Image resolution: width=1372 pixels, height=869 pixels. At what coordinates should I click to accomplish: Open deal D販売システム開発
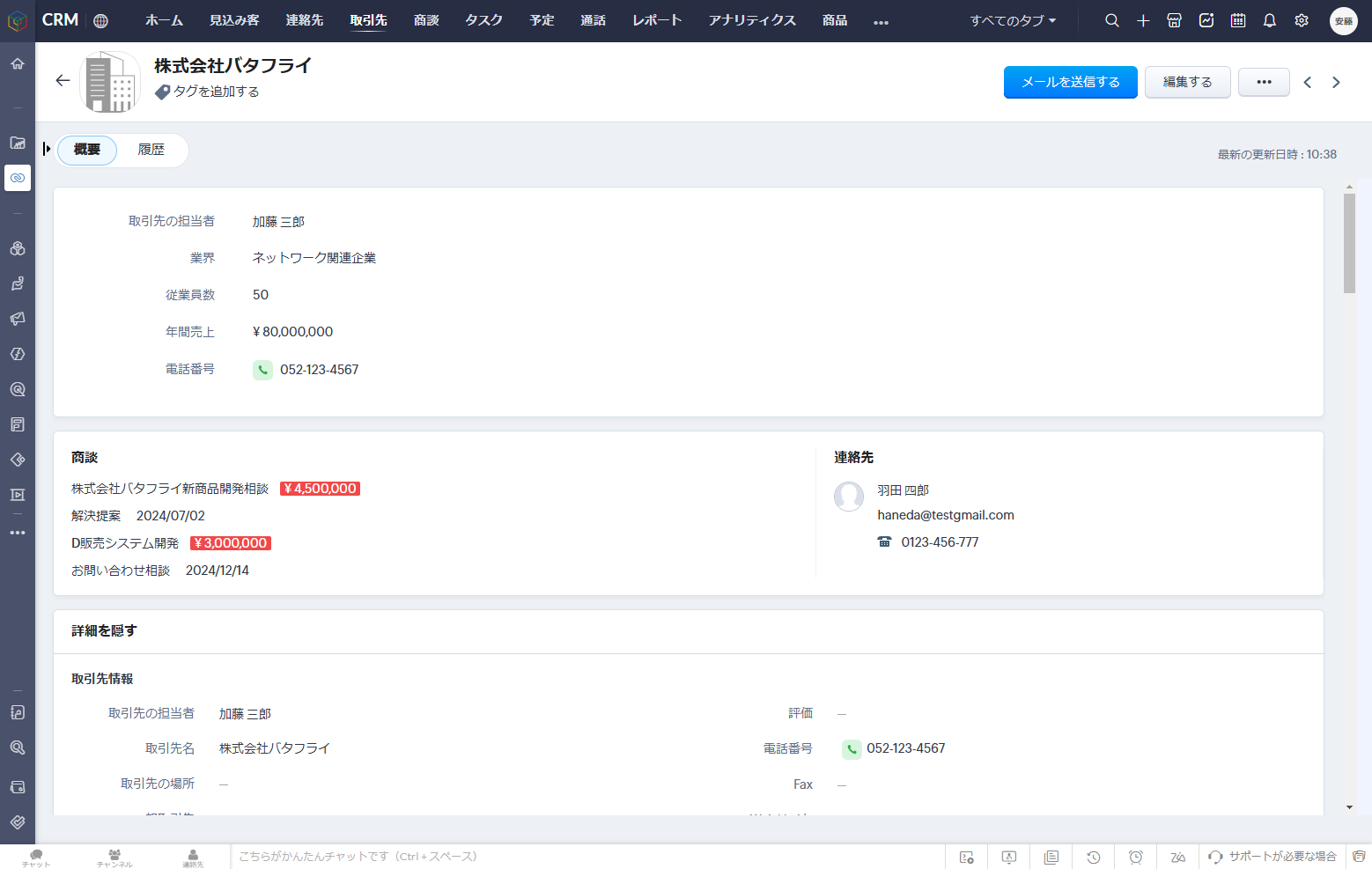[x=125, y=543]
